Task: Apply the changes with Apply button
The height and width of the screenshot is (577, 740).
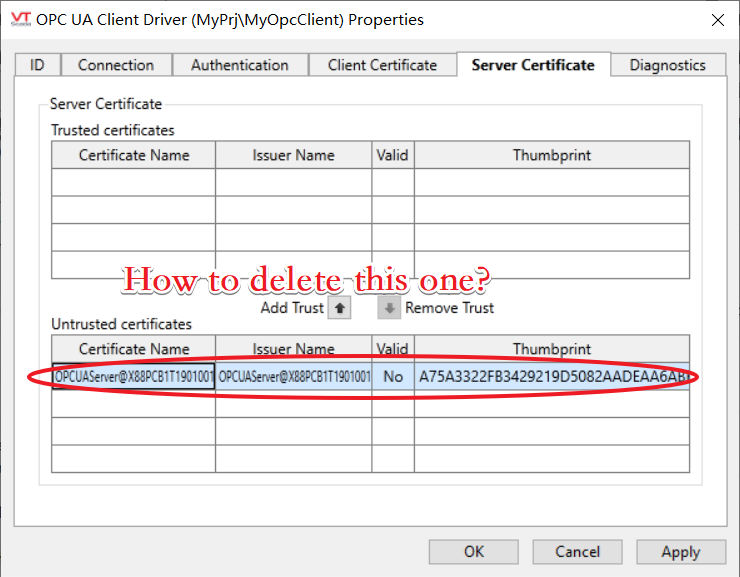Action: 681,551
